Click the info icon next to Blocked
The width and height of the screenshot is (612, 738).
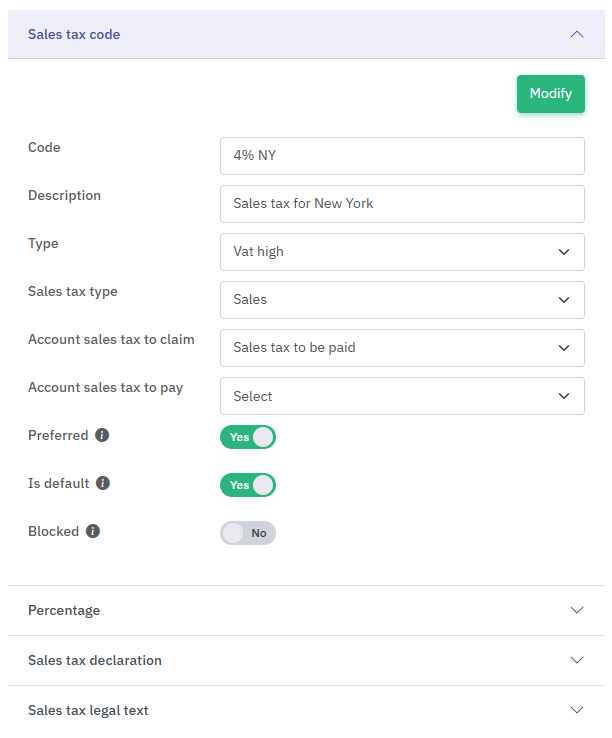coord(93,532)
